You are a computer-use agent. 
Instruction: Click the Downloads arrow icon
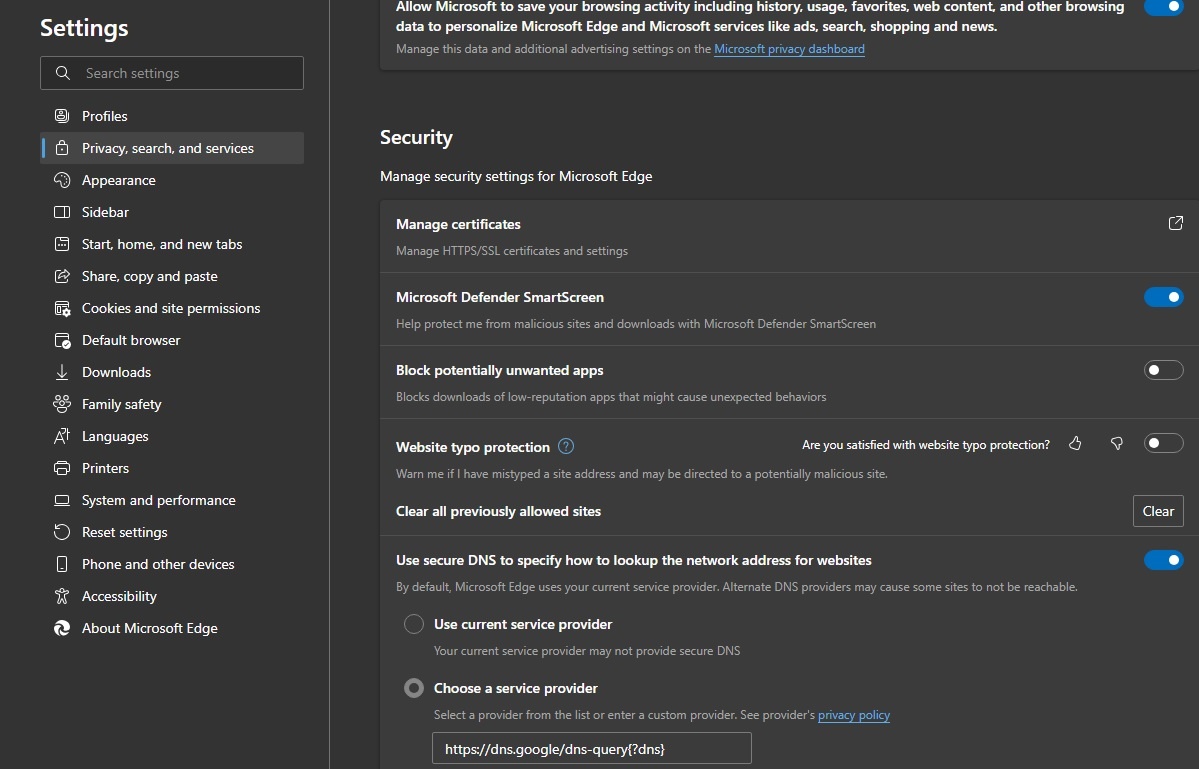click(x=62, y=372)
